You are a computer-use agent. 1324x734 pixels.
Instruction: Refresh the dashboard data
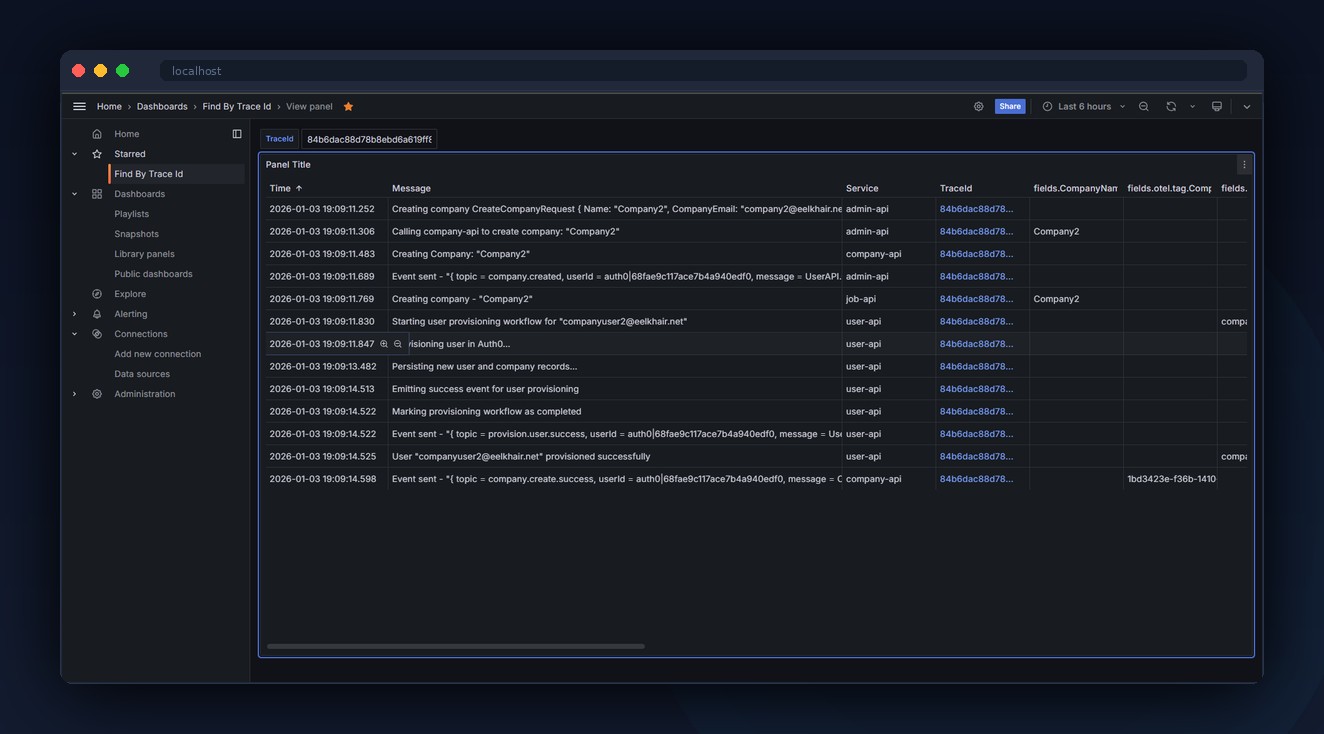coord(1170,106)
